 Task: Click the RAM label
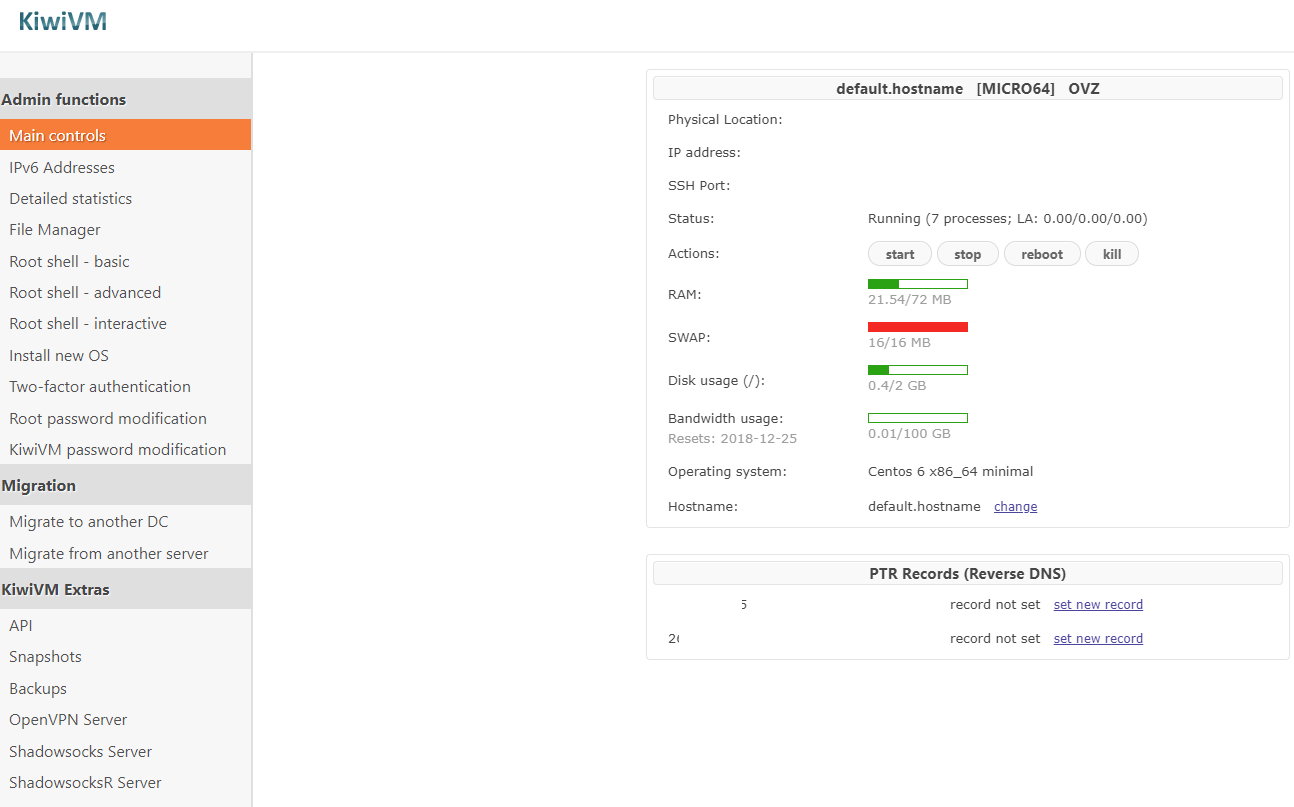684,294
